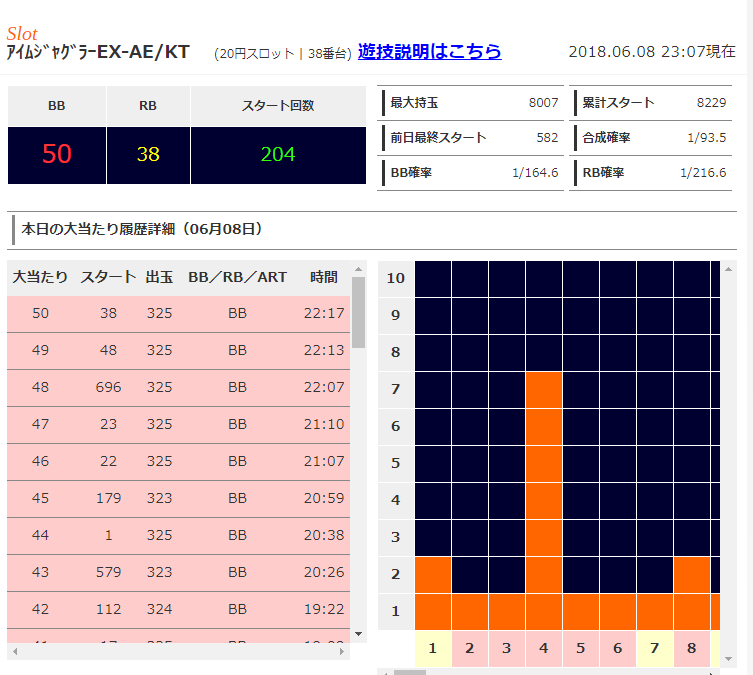Click the chart row label 1
This screenshot has height=675, width=753.
pos(396,612)
